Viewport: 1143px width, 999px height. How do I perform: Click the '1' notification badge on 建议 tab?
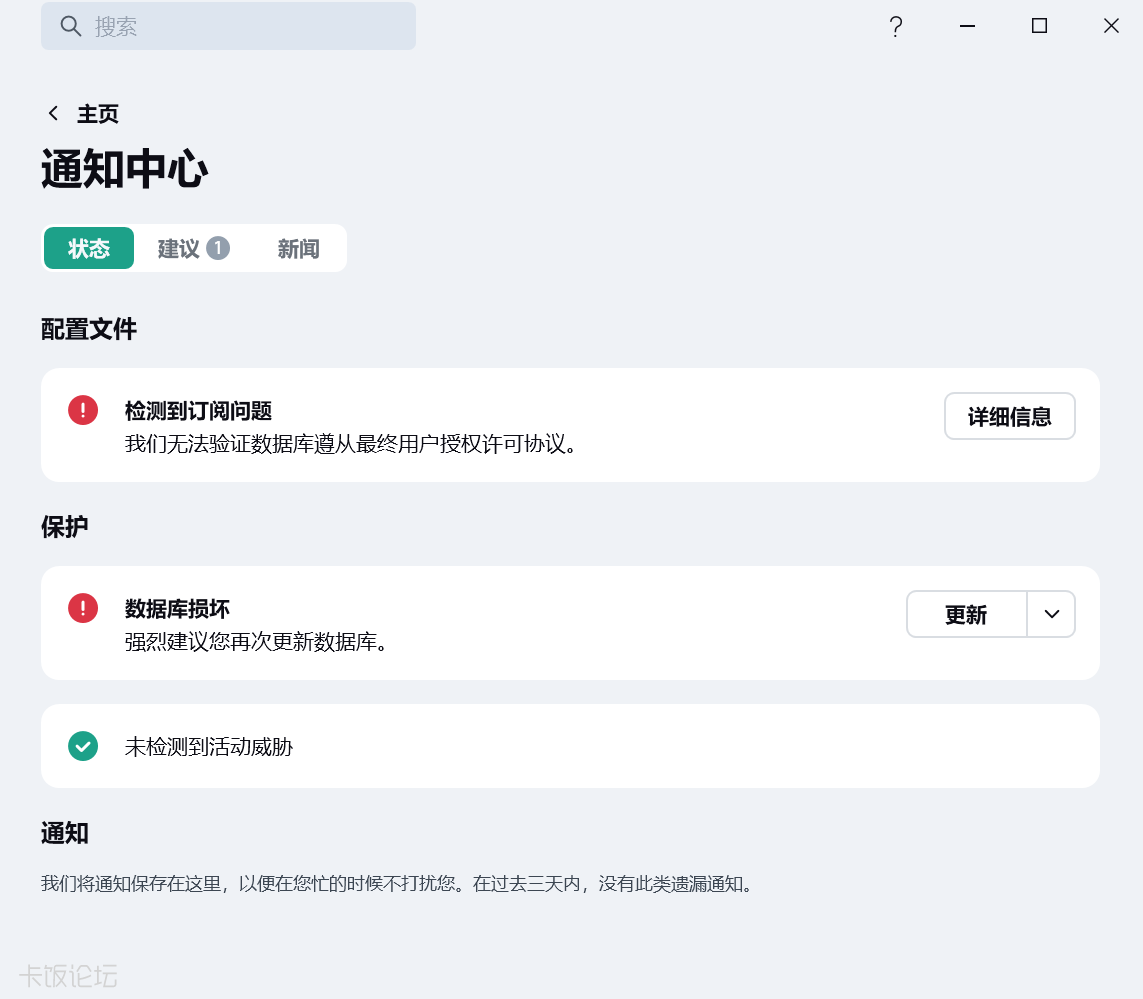click(x=218, y=248)
